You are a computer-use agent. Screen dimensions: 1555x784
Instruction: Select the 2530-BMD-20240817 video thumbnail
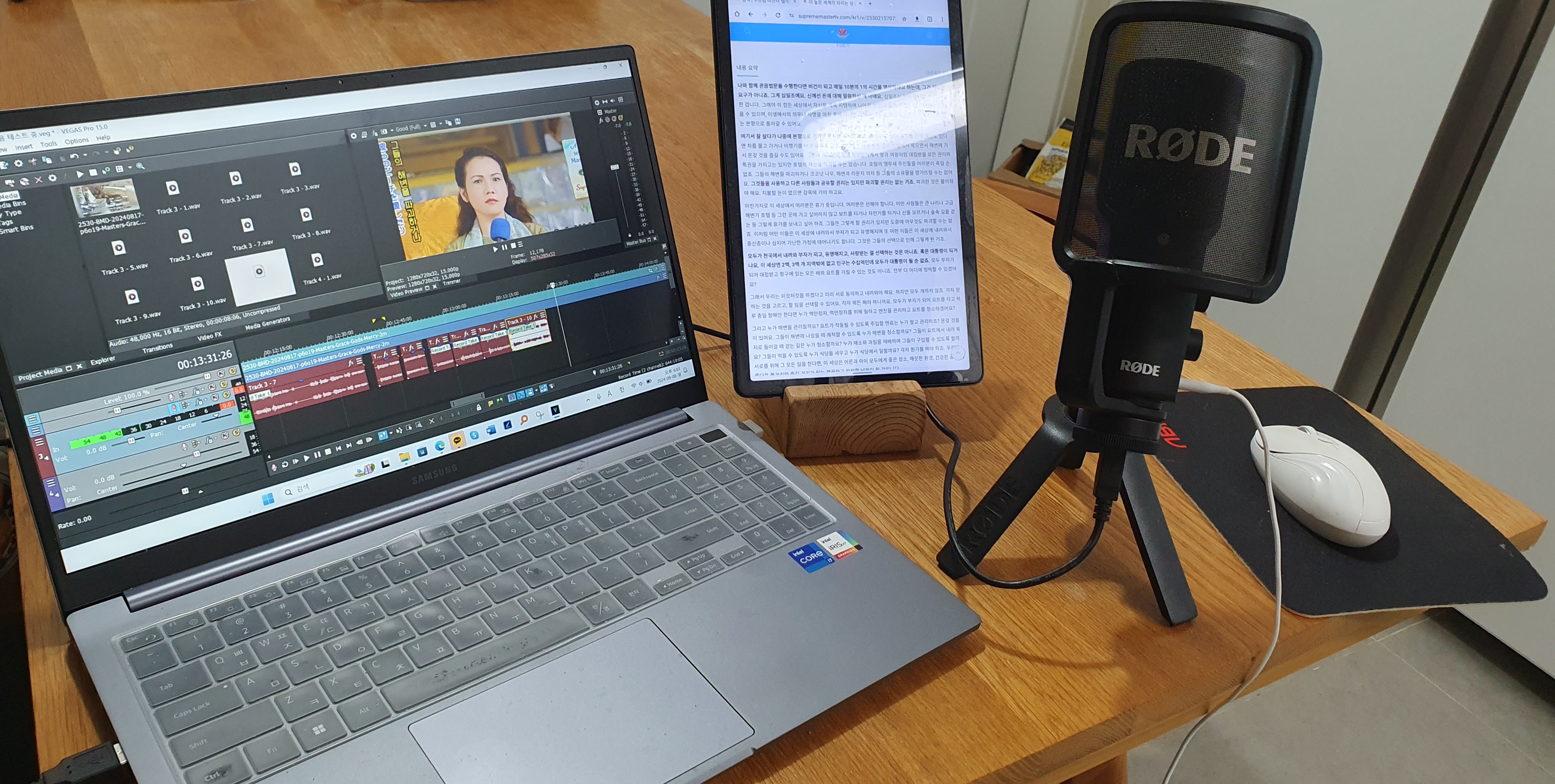pos(105,198)
